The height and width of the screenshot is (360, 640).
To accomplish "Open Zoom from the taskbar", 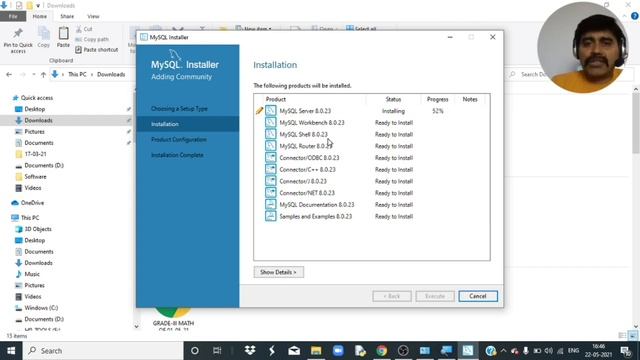I will pos(338,351).
